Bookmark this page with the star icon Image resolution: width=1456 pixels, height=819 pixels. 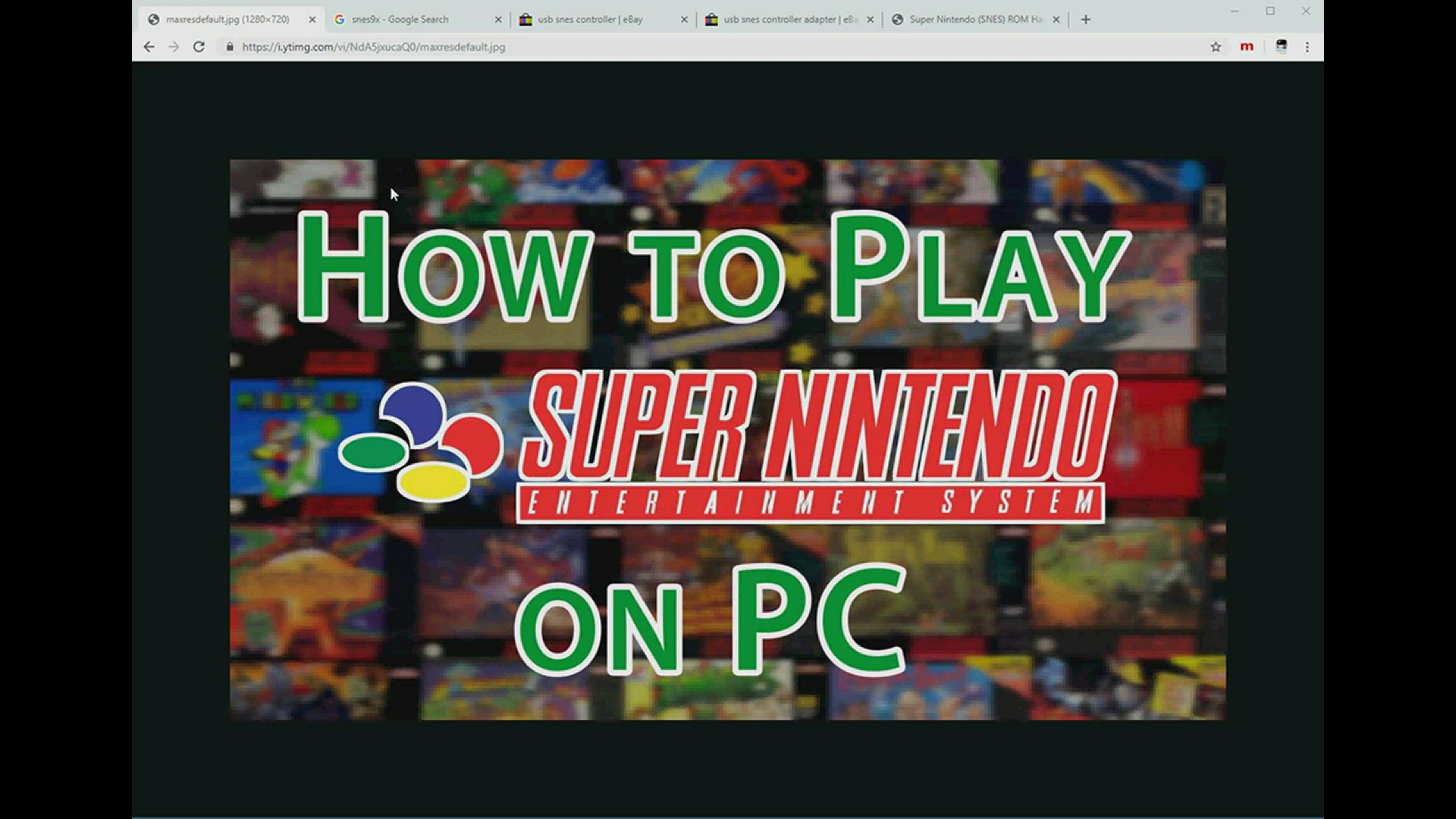[1216, 47]
